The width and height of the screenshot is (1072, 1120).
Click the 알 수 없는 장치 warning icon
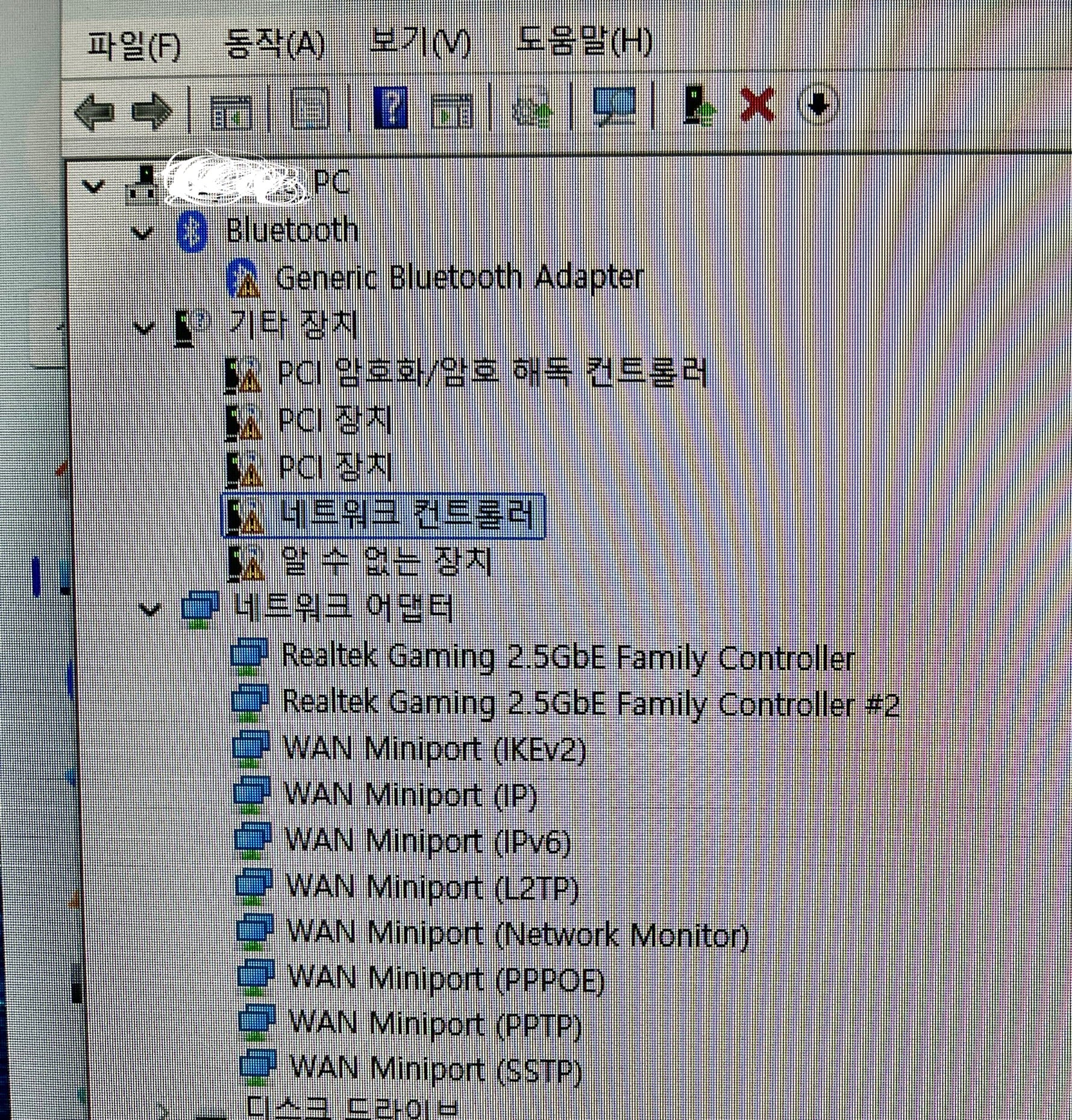245,563
